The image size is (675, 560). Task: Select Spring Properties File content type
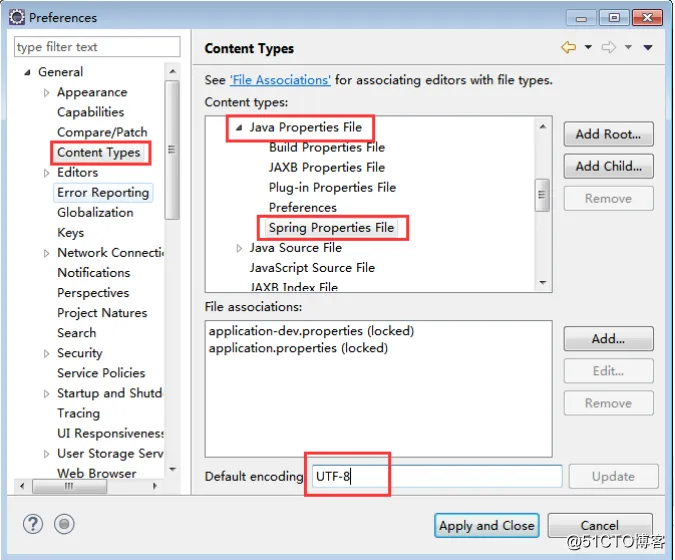tap(331, 228)
